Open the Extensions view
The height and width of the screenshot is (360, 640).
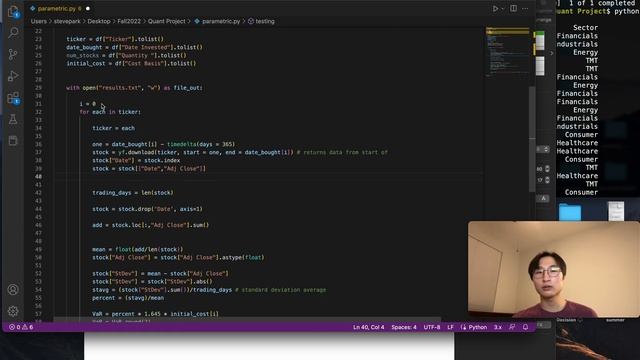coord(13,98)
